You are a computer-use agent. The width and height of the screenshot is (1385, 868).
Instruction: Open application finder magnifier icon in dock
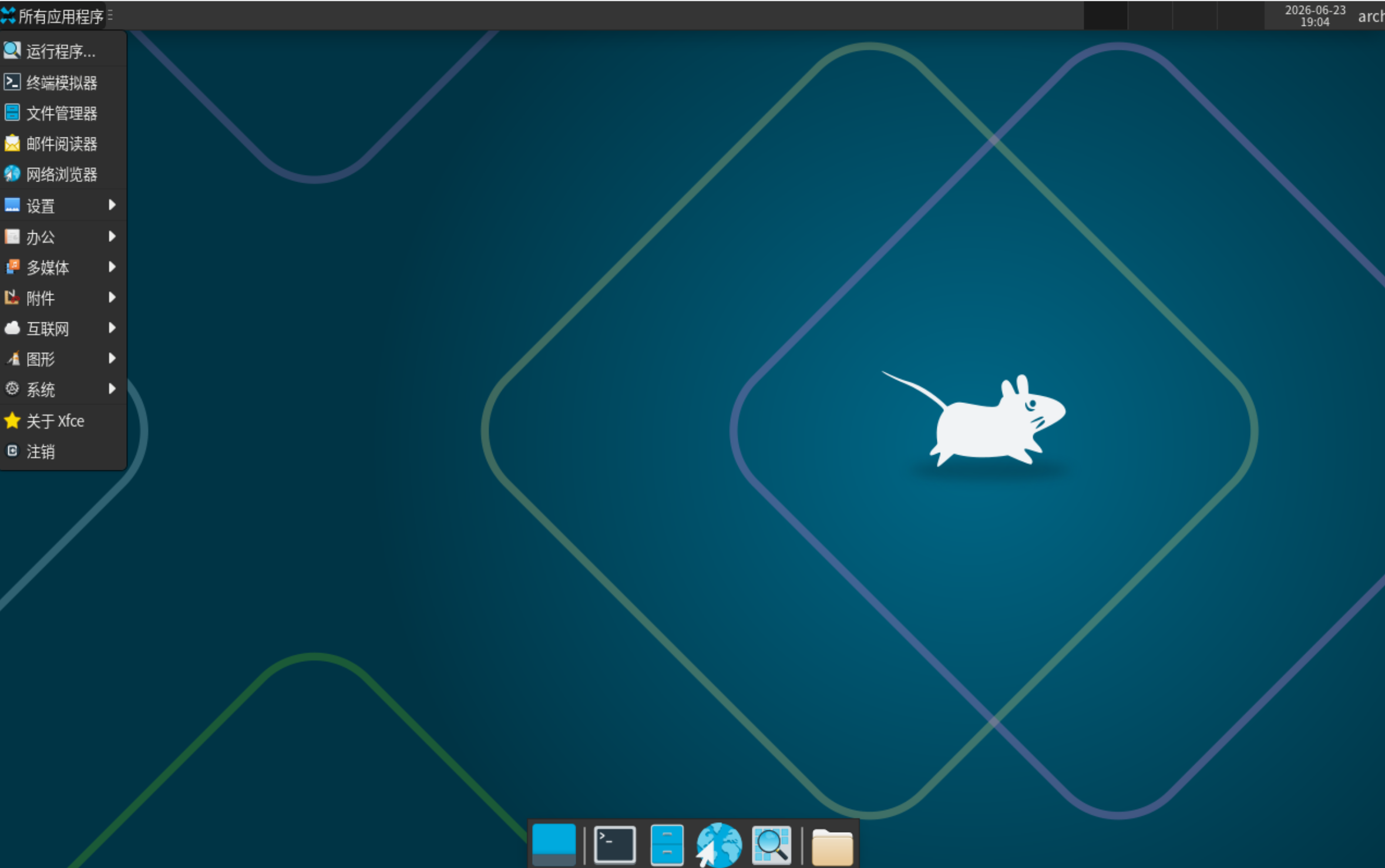tap(771, 845)
